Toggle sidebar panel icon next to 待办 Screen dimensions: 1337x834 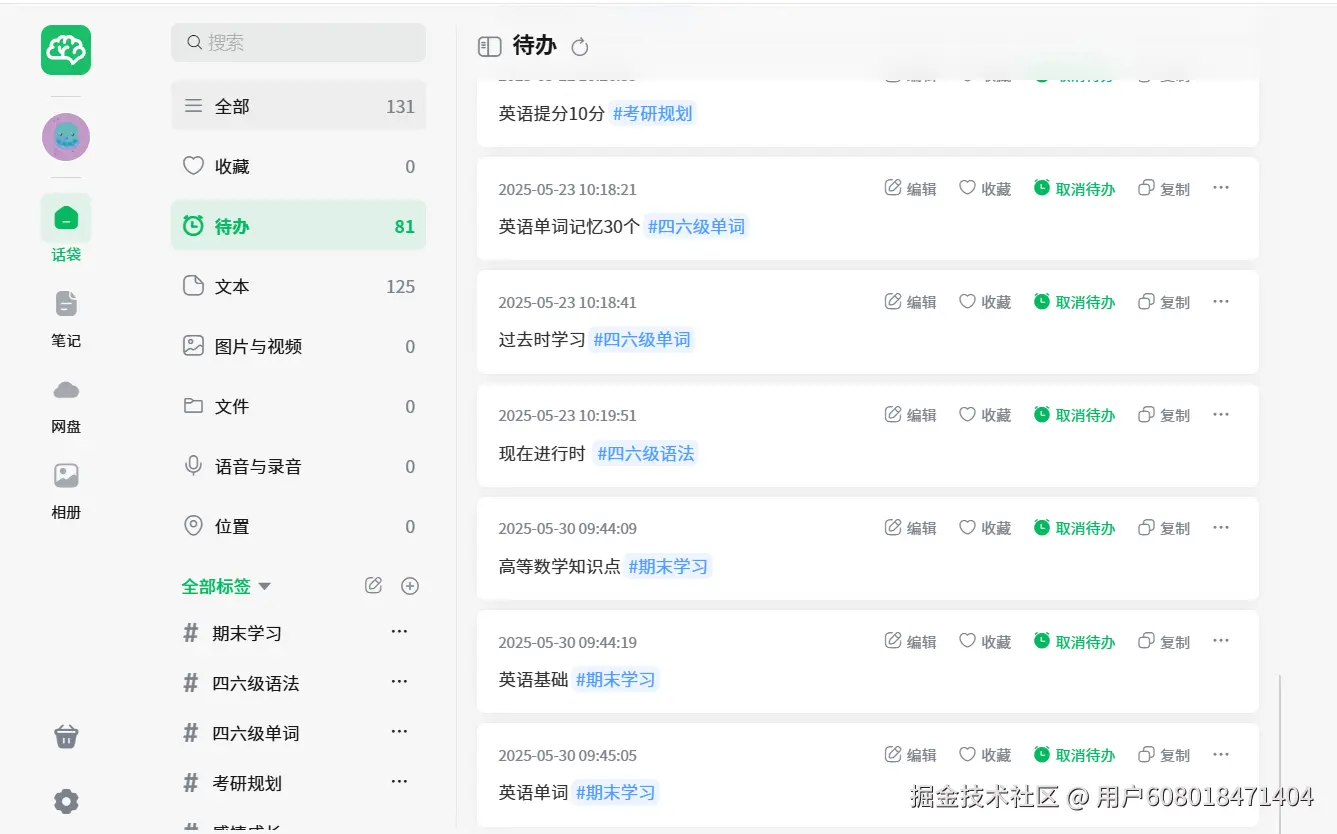(x=489, y=46)
